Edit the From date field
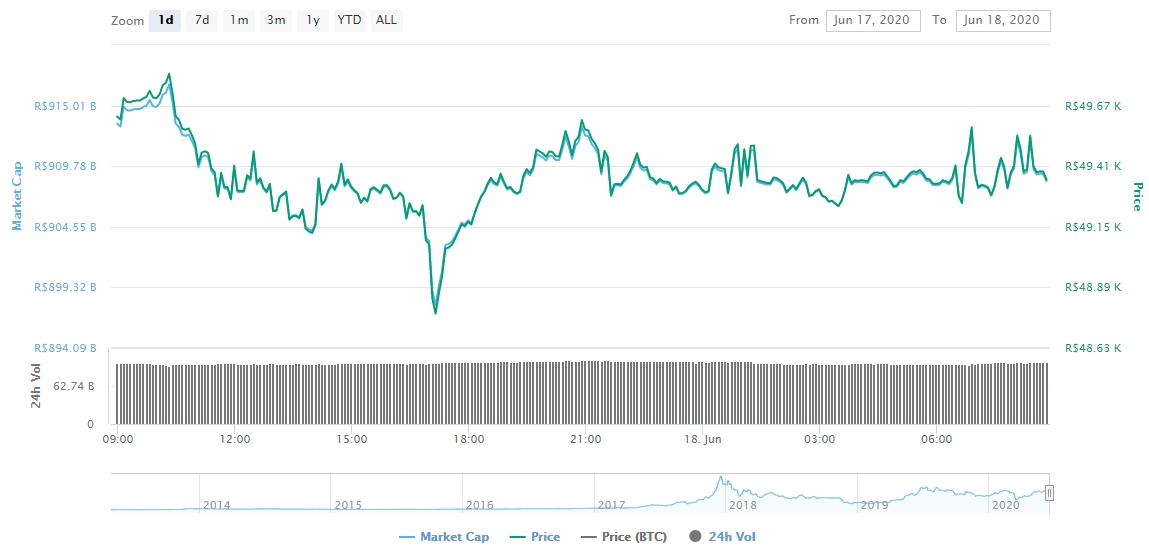Viewport: 1149px width, 548px height. [873, 21]
